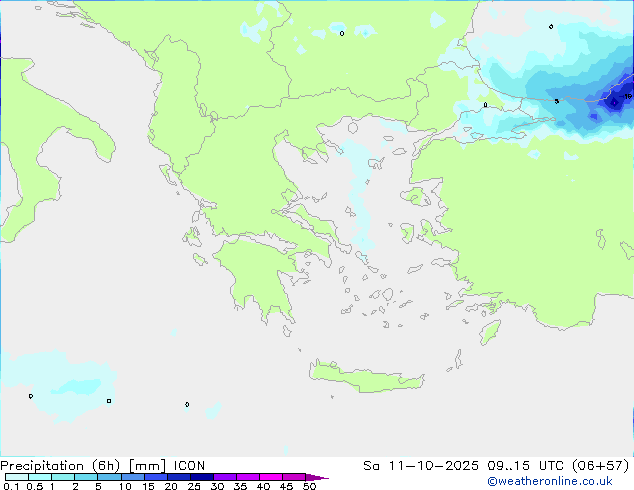This screenshot has width=634, height=490.
Task: Select the 35–40 mm legend swatch
Action: [247, 477]
